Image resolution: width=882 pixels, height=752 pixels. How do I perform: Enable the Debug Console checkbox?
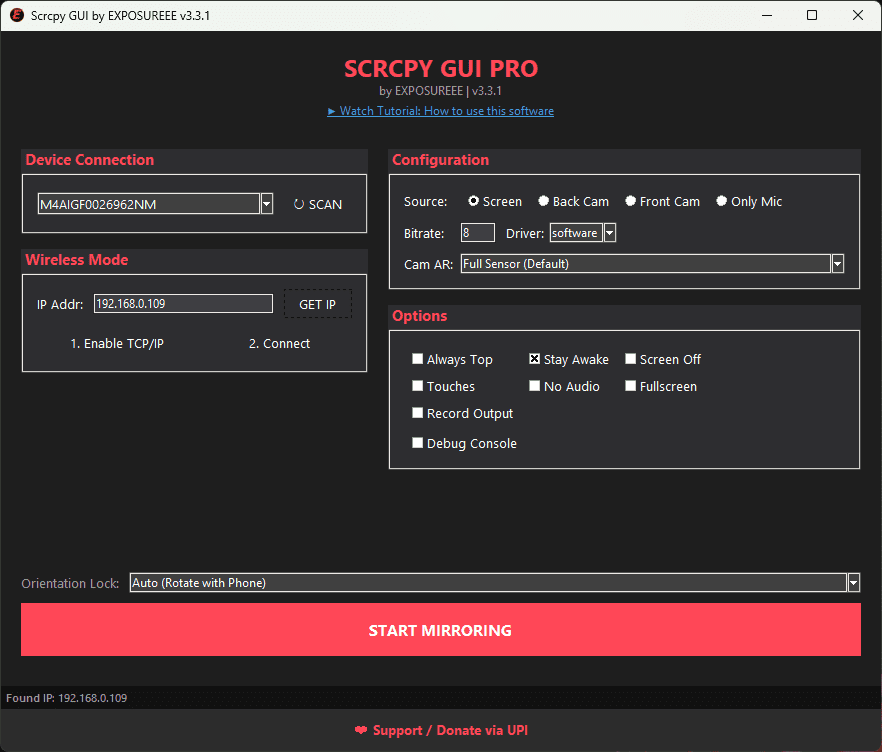point(418,444)
